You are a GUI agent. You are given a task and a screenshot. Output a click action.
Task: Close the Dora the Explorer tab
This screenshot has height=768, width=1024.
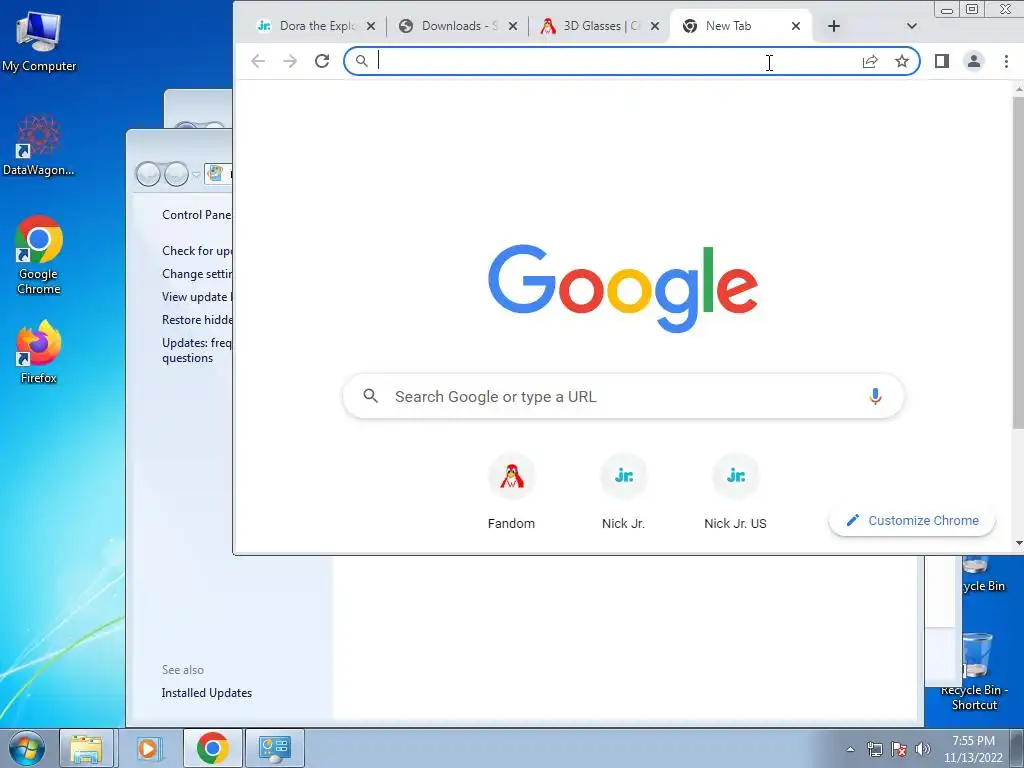coord(371,26)
